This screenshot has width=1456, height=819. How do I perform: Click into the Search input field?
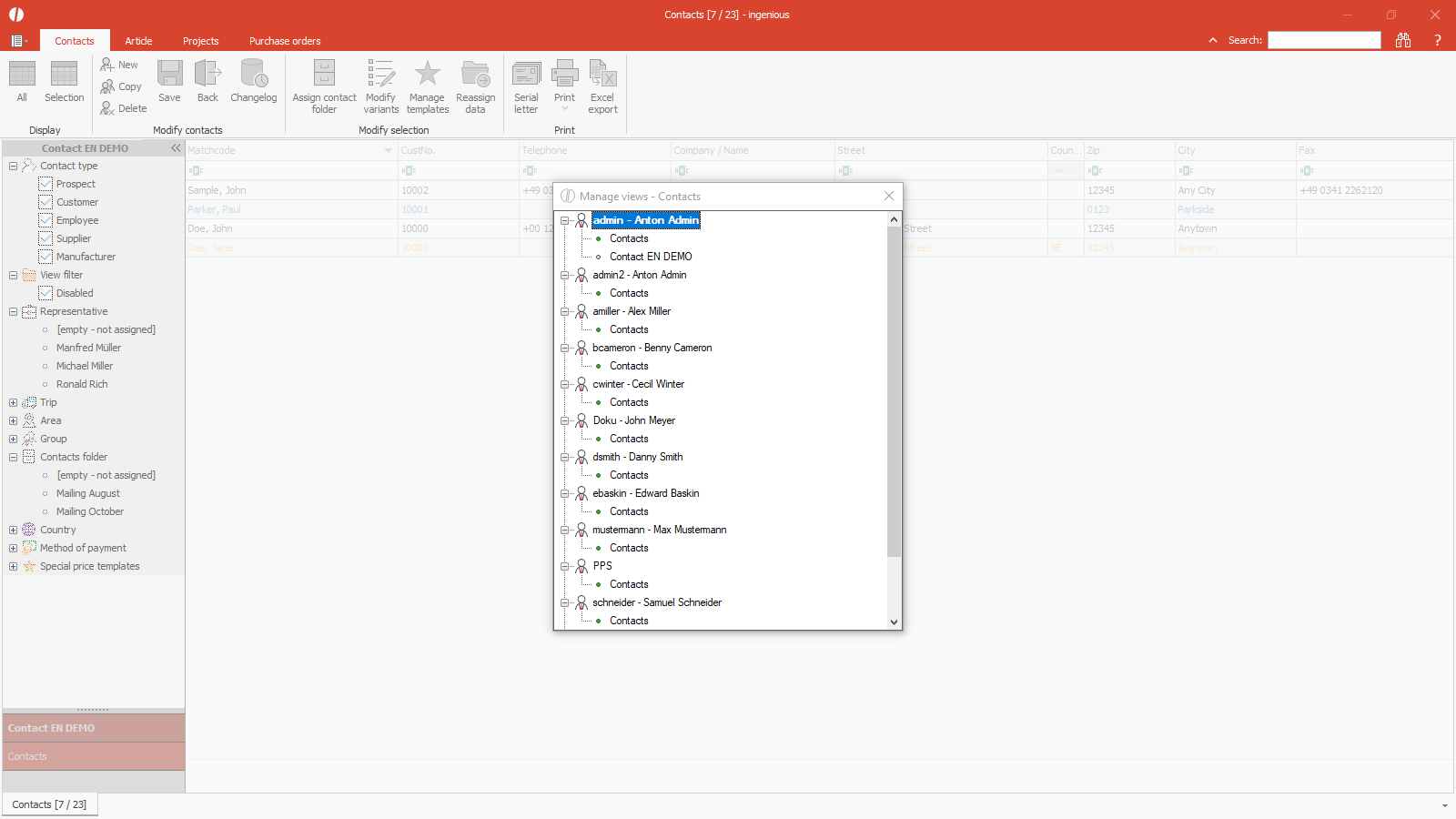pos(1324,40)
